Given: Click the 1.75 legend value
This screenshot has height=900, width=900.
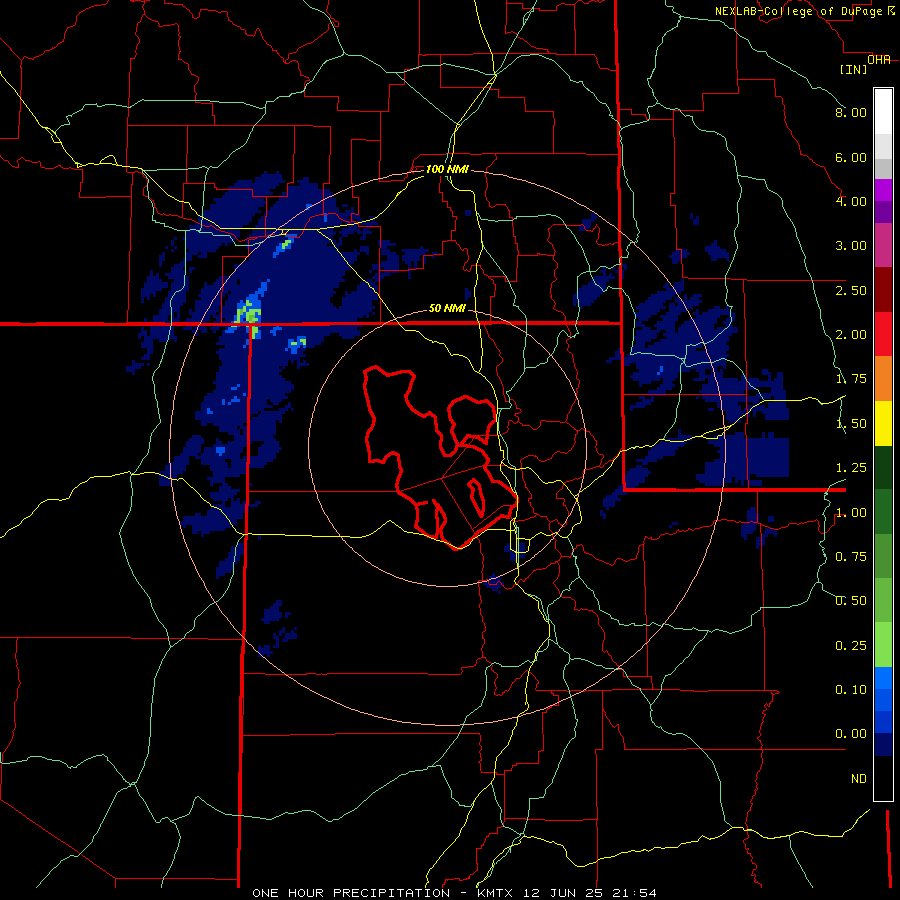Looking at the screenshot, I should 851,379.
